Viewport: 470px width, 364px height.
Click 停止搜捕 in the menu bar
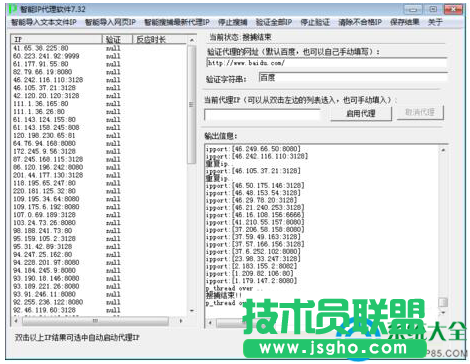click(232, 22)
